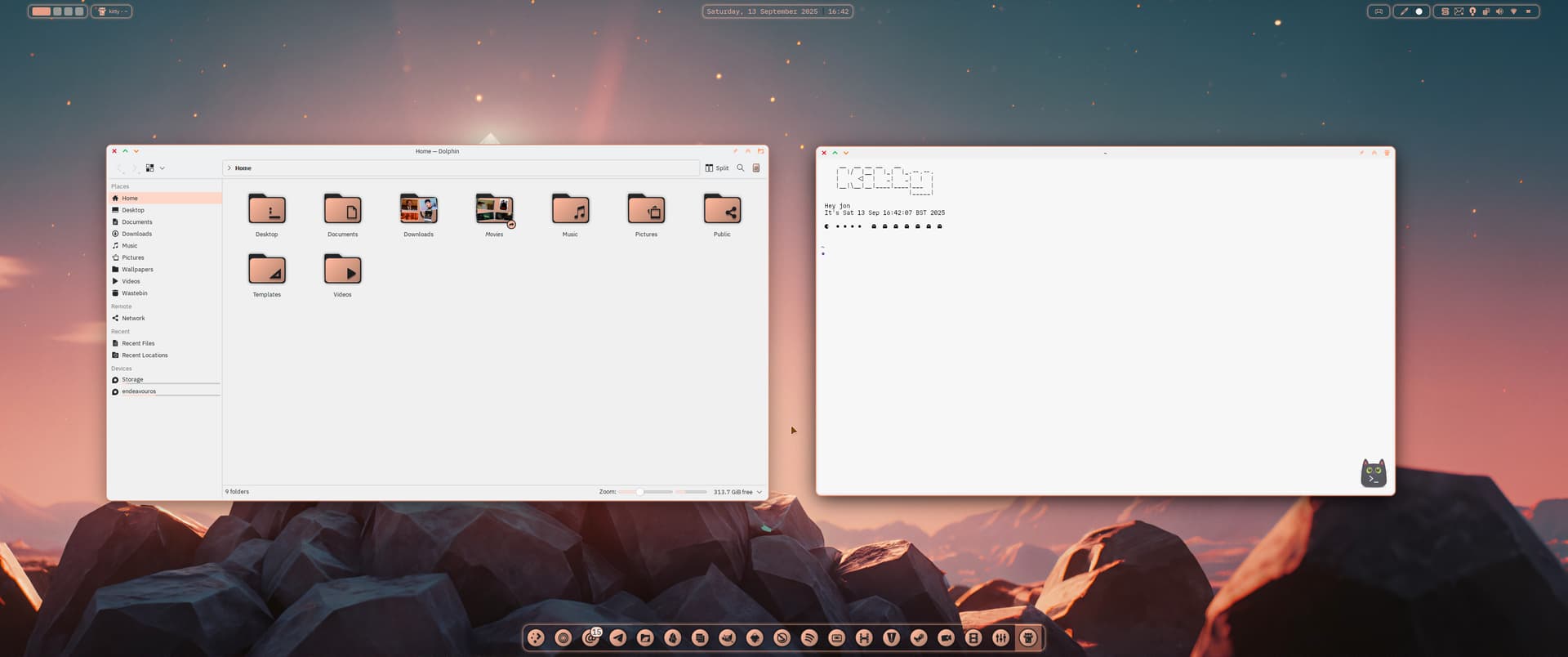Open the audio mixer icon in dock

point(1000,638)
